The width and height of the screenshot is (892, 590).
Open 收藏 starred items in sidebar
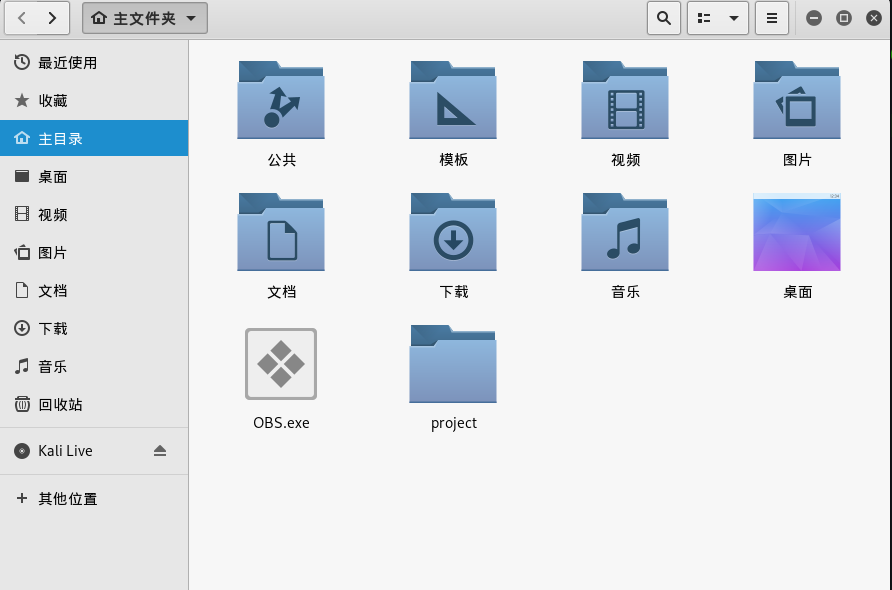coord(94,101)
